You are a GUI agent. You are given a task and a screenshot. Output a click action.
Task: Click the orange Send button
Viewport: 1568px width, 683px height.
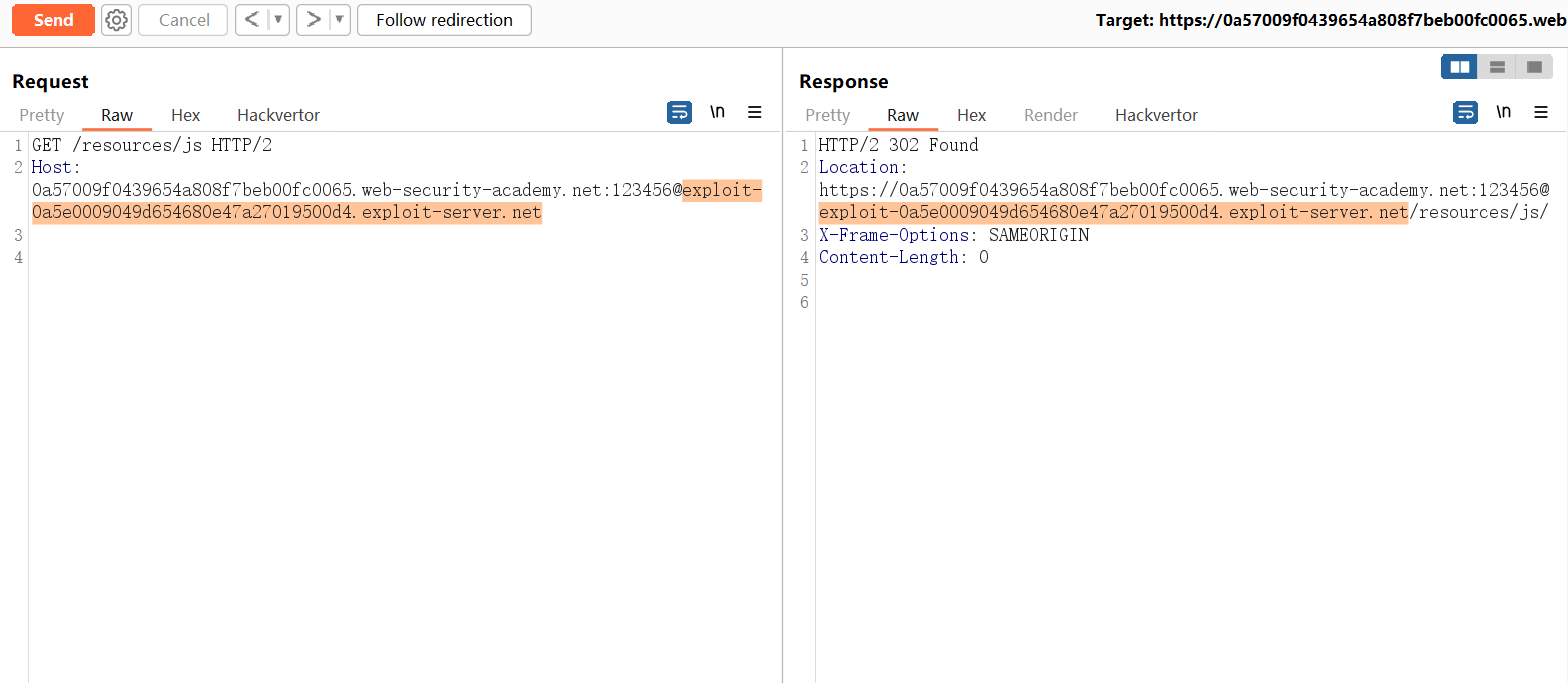(53, 20)
